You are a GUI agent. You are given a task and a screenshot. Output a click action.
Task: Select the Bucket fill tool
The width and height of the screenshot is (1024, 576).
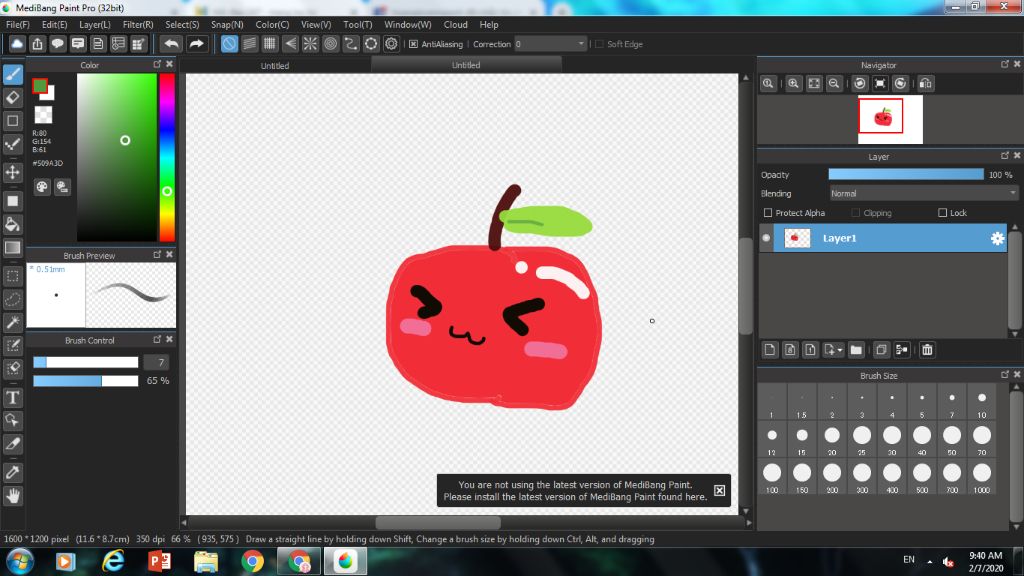tap(12, 225)
